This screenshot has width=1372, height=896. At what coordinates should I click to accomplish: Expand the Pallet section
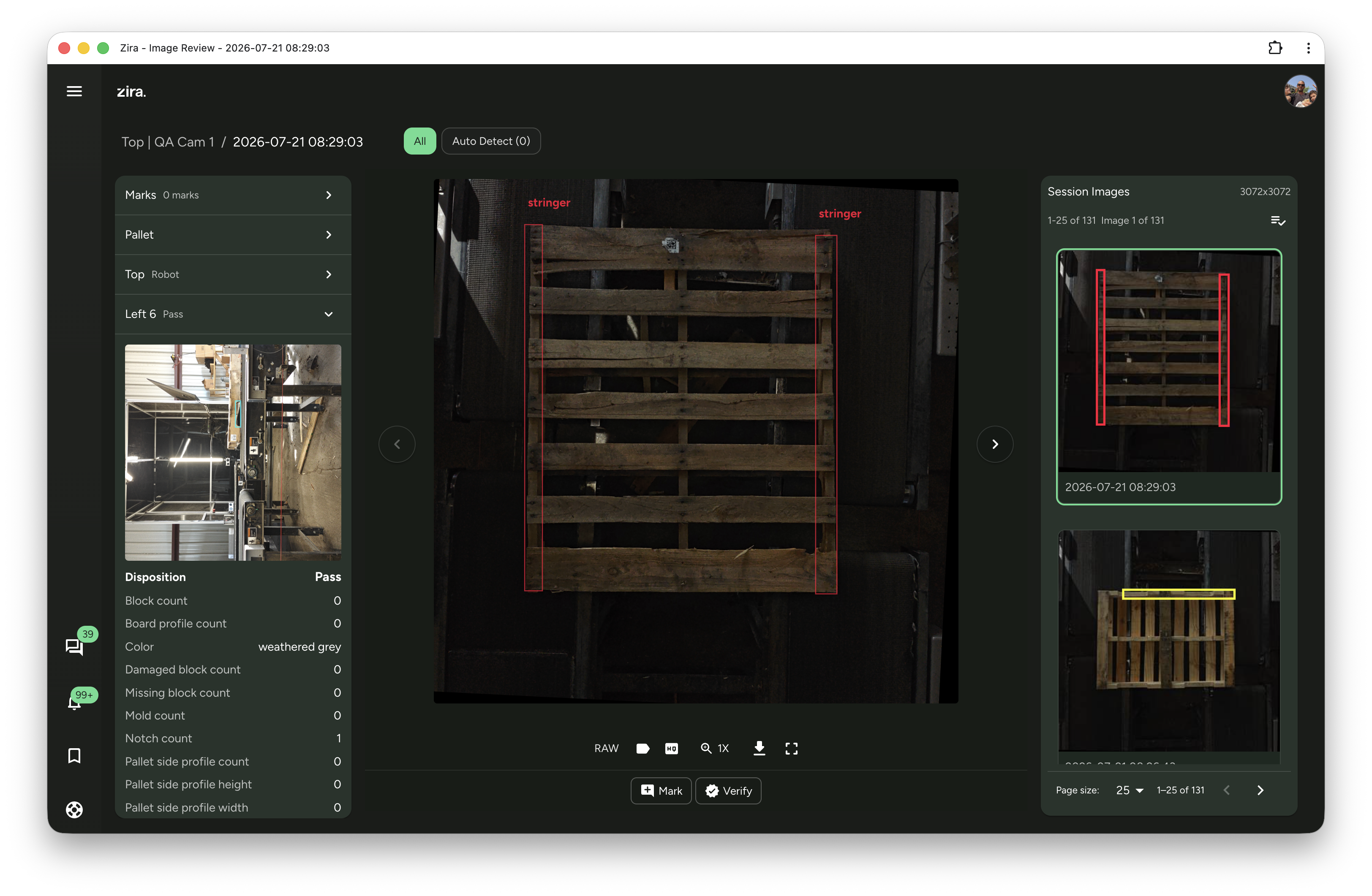click(233, 235)
